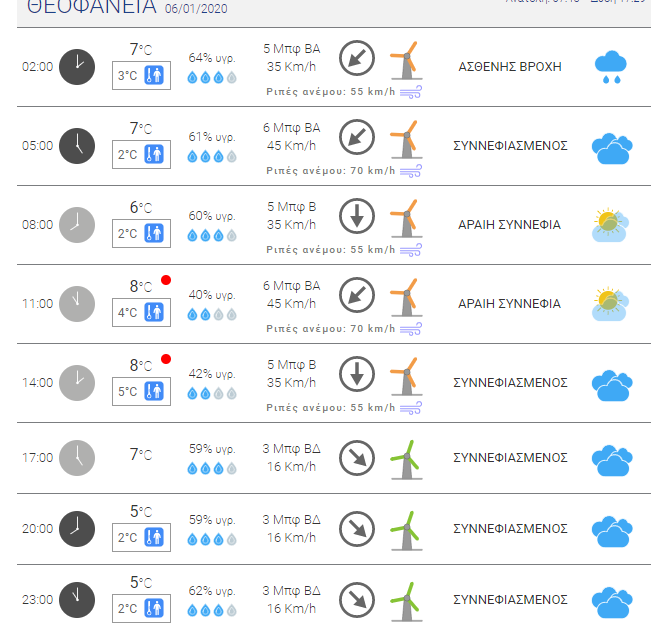The width and height of the screenshot is (669, 624).
Task: Click the 20:00 feels-like 2°C box
Action: [x=141, y=537]
